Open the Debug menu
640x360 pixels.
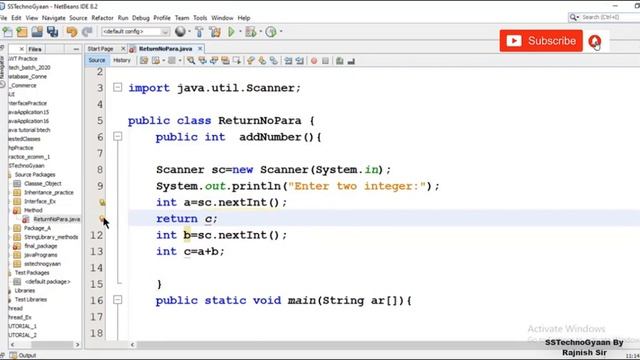(140, 18)
